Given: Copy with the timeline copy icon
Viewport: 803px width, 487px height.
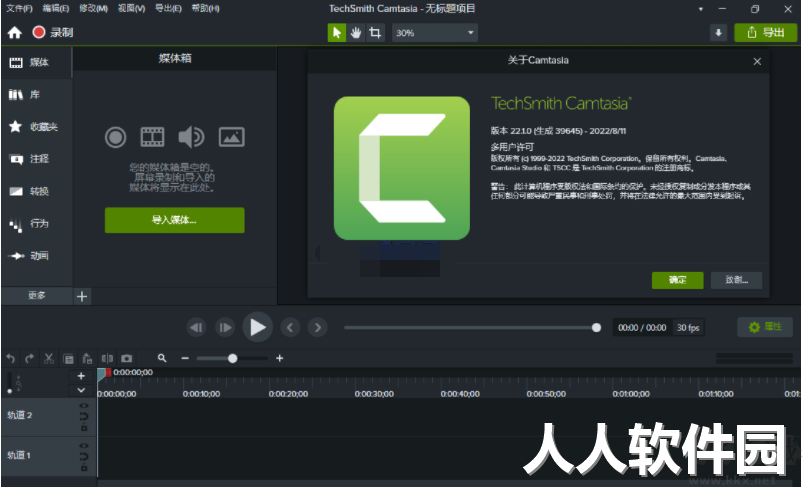Looking at the screenshot, I should coord(68,359).
